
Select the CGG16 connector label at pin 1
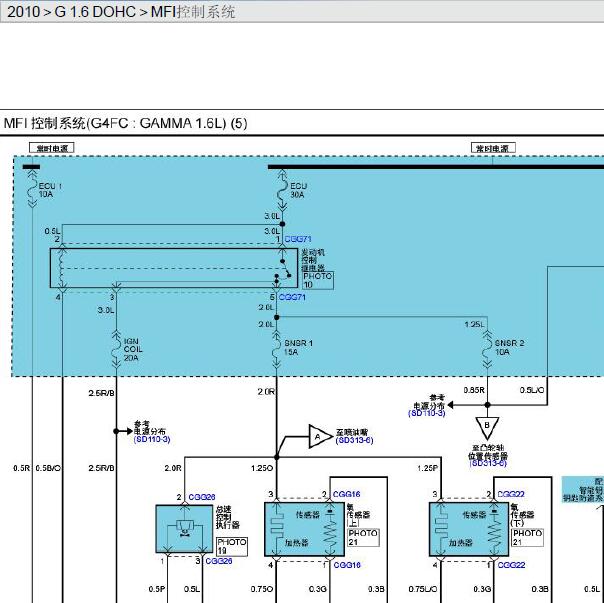(347, 565)
